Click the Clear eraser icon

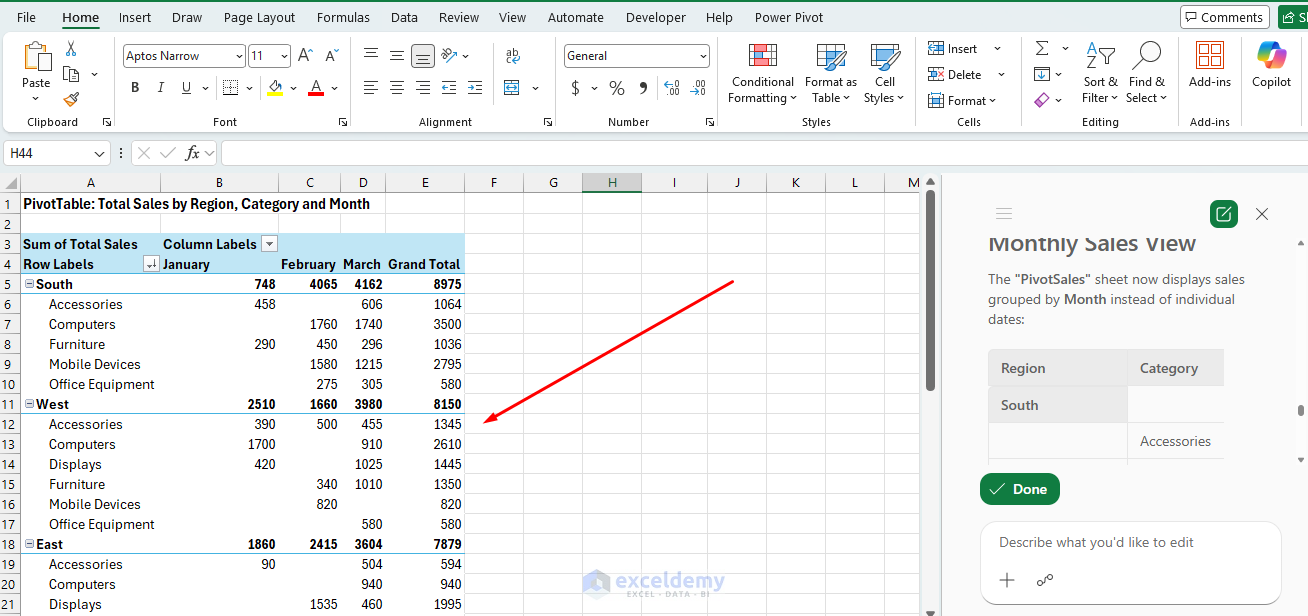(x=1042, y=100)
